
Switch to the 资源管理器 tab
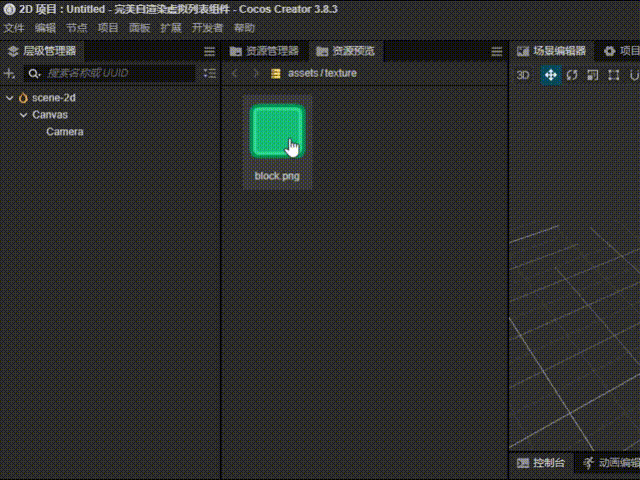click(x=264, y=51)
